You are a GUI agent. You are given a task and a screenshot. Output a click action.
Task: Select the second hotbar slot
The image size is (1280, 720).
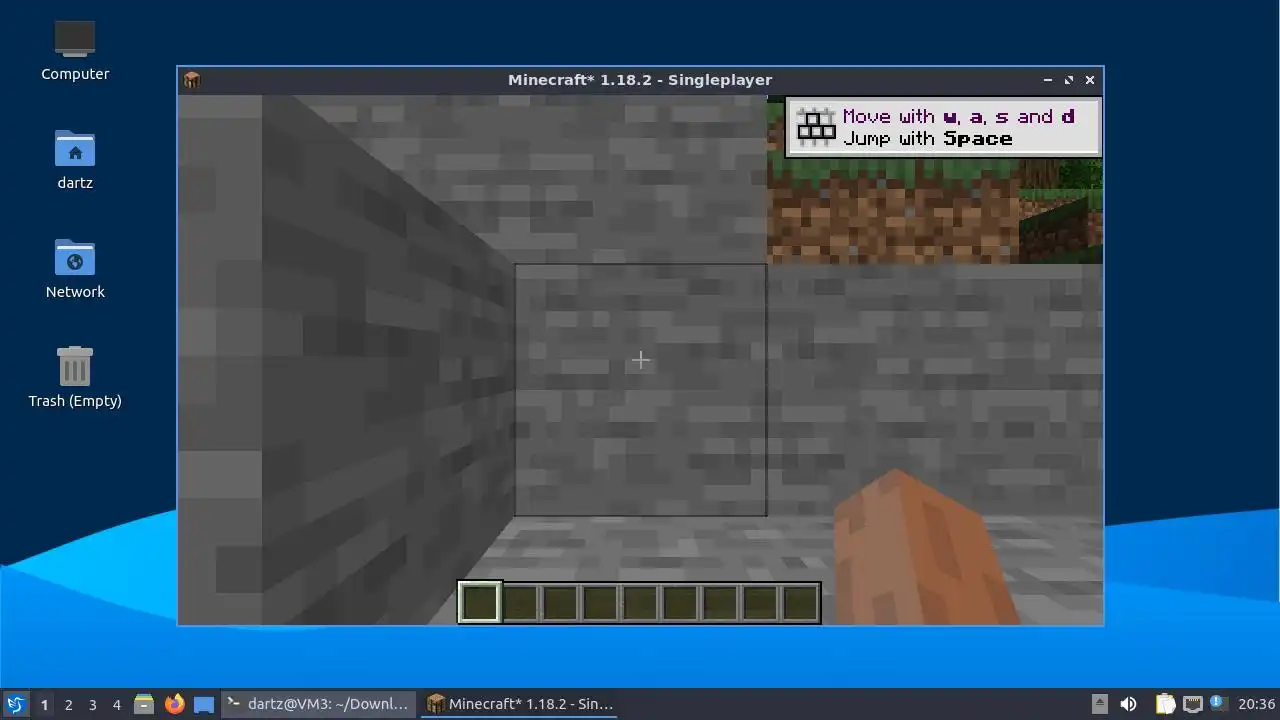[520, 602]
